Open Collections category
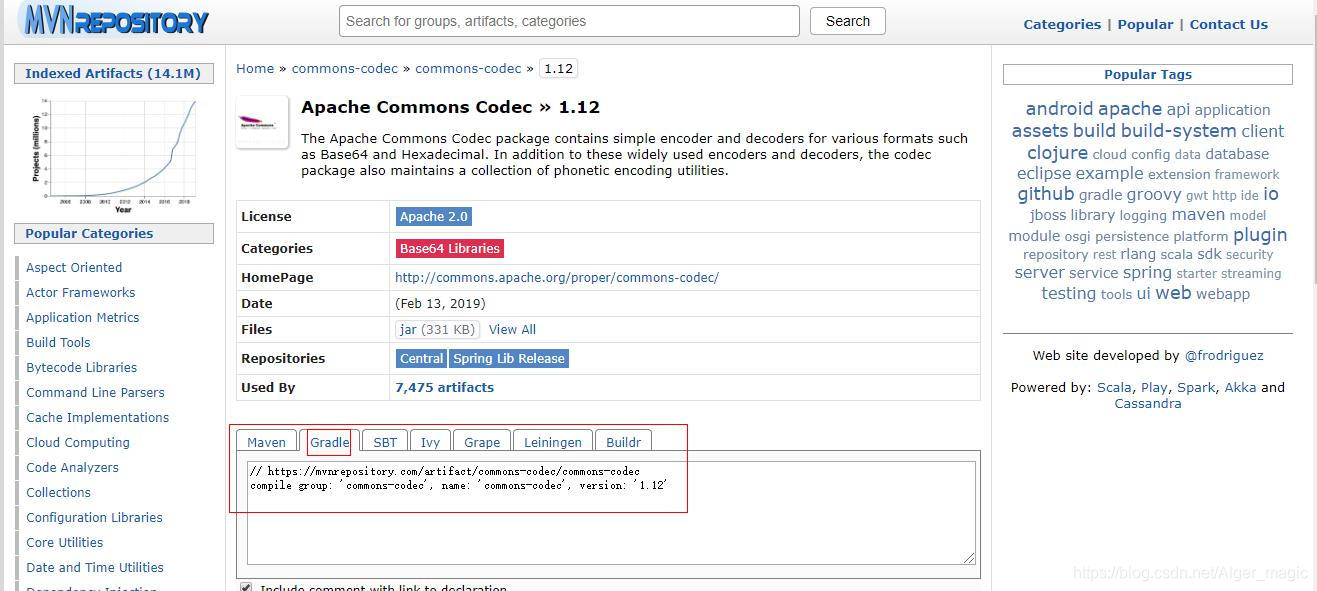The height and width of the screenshot is (591, 1317). point(58,492)
